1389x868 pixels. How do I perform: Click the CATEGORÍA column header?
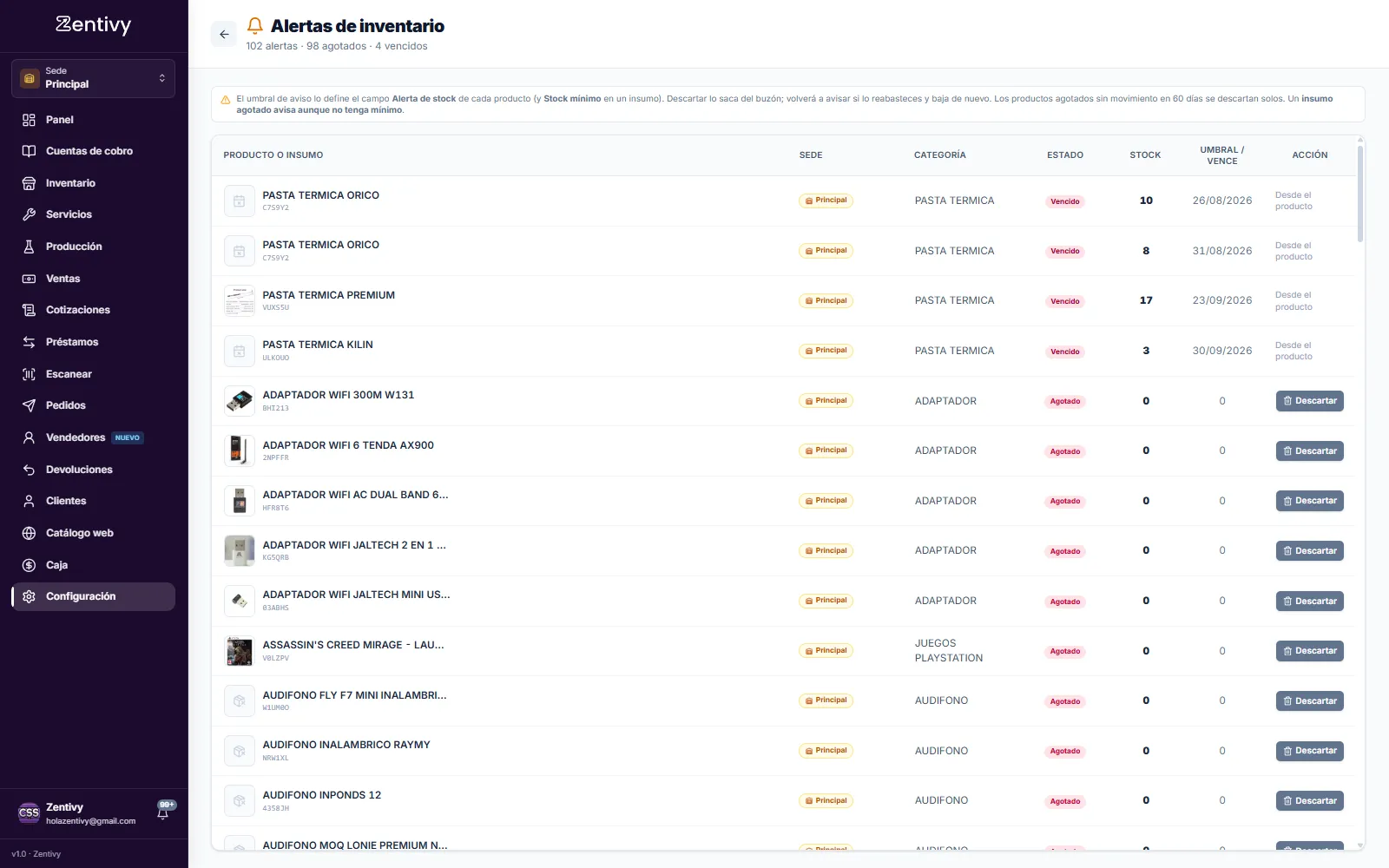(940, 155)
